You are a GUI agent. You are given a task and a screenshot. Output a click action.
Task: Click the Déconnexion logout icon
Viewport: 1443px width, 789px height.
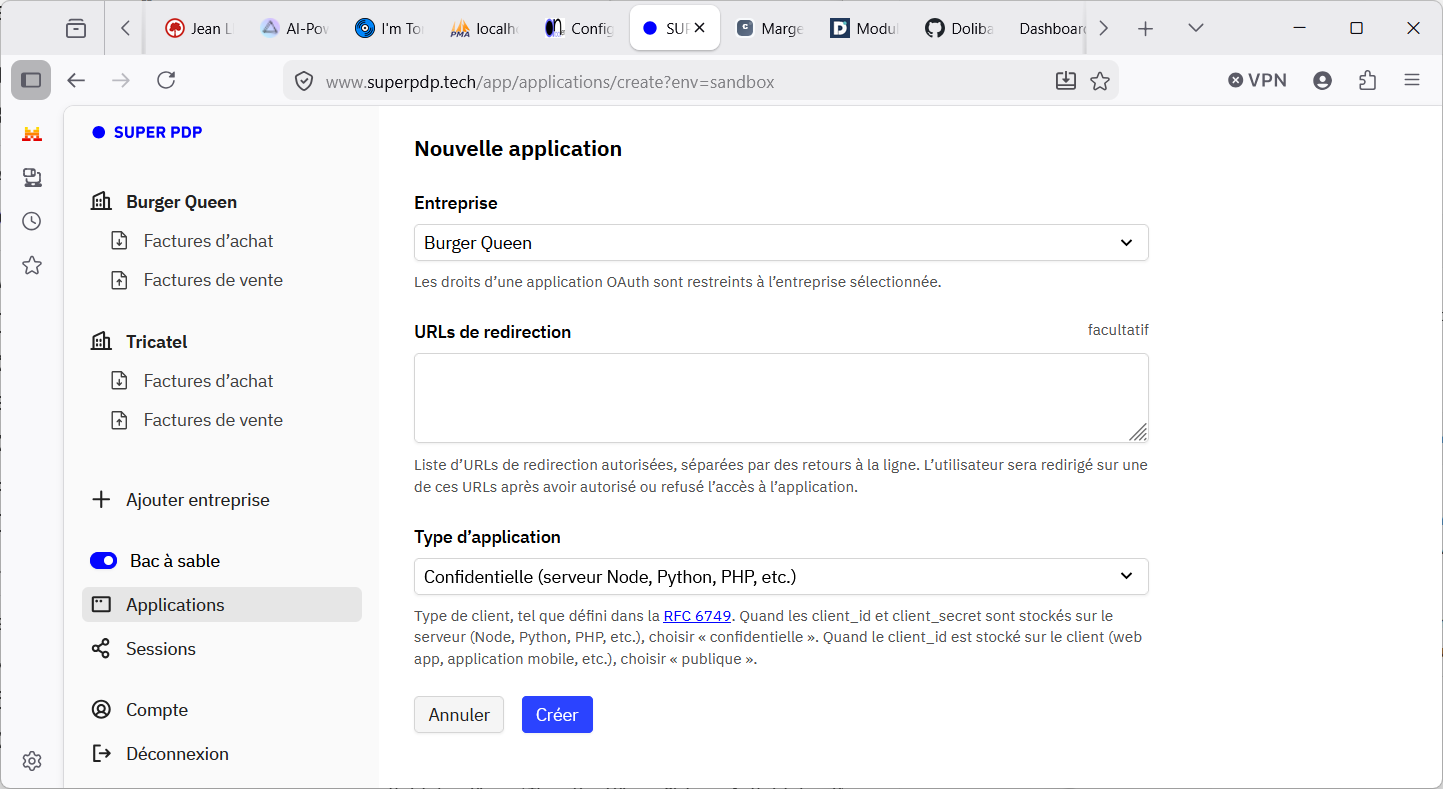point(101,754)
